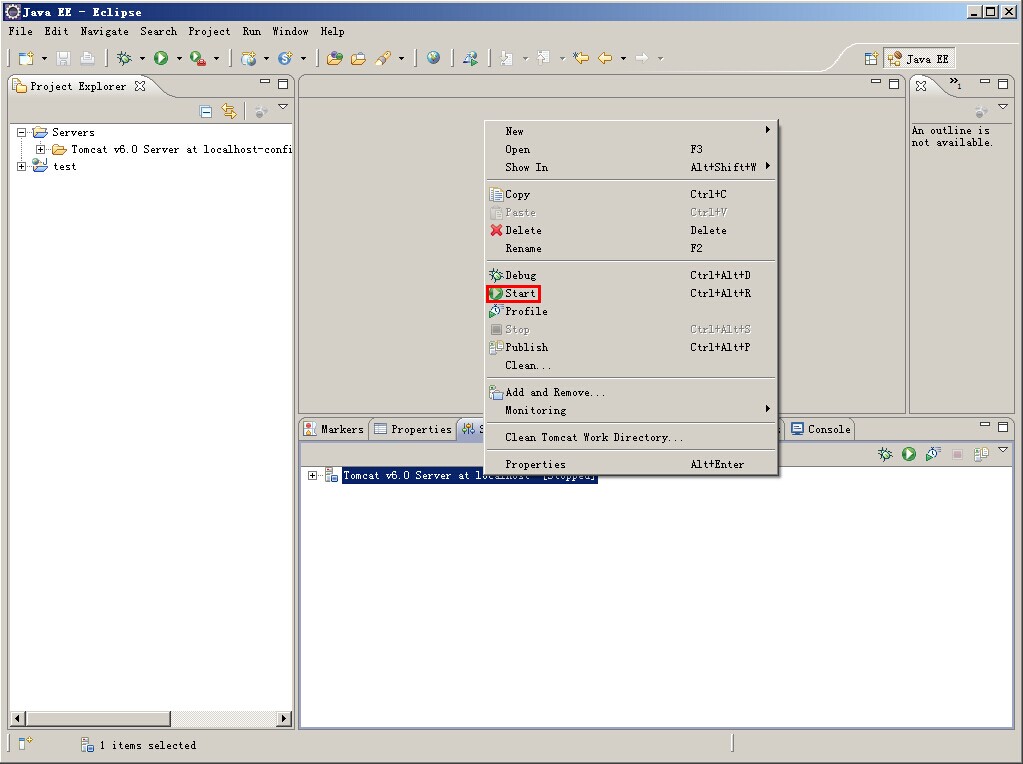
Task: Click right arrow of Project Explorer scrollbar
Action: coord(284,718)
